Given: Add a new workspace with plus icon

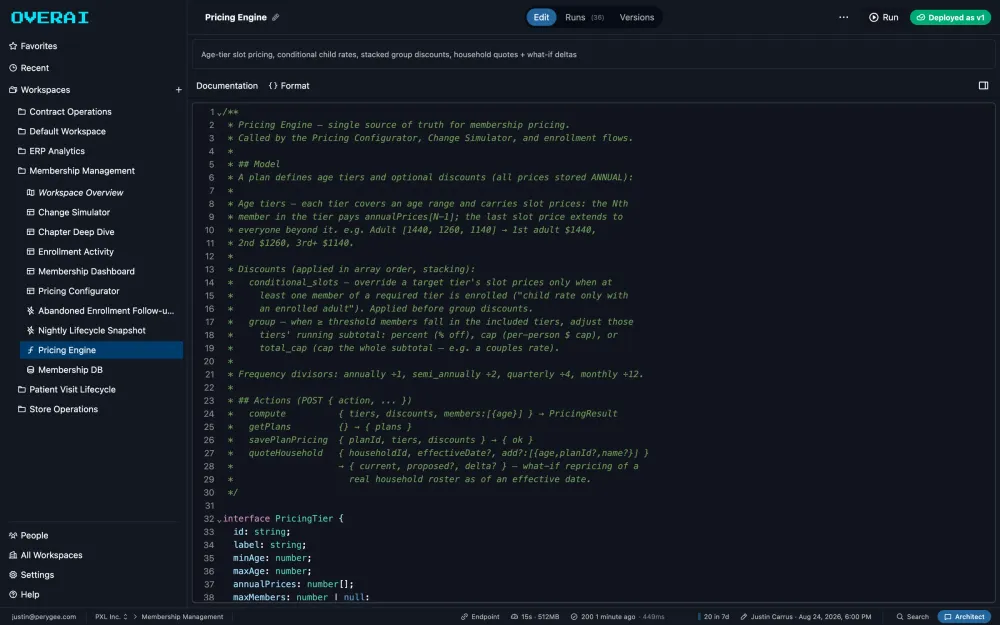Looking at the screenshot, I should (x=179, y=90).
